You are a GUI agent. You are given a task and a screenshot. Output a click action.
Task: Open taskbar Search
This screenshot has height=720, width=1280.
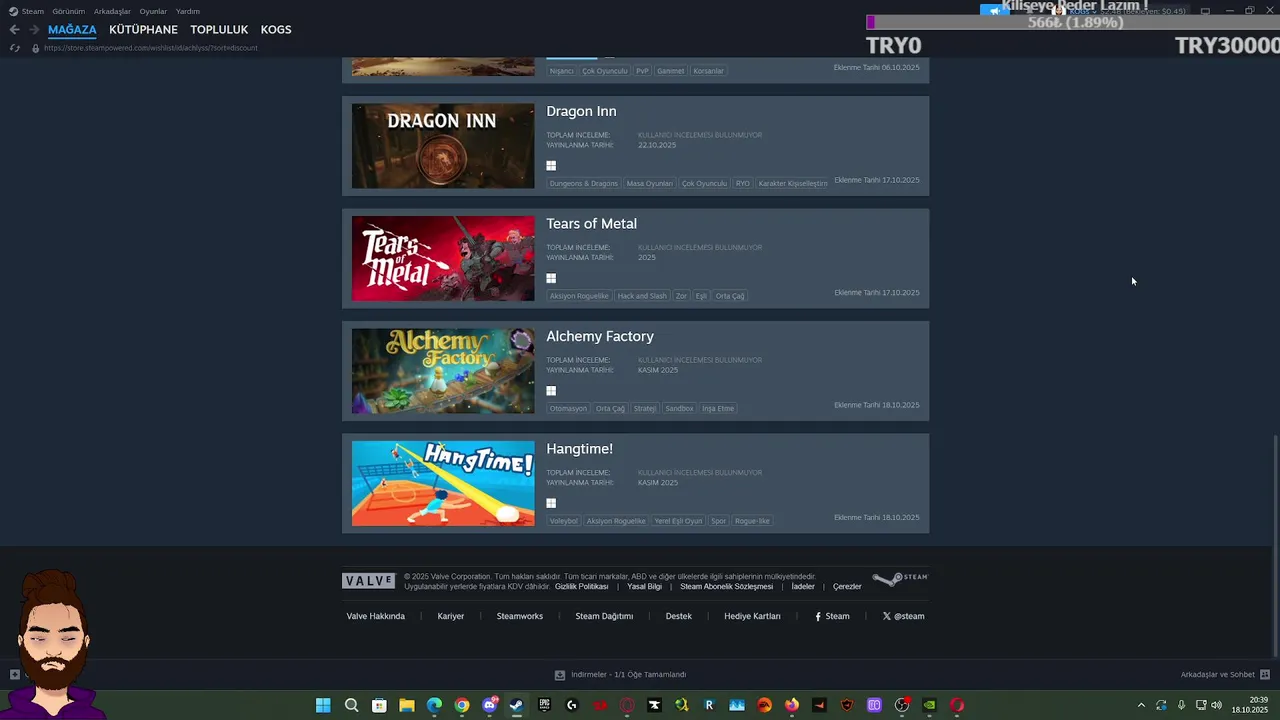coord(351,705)
